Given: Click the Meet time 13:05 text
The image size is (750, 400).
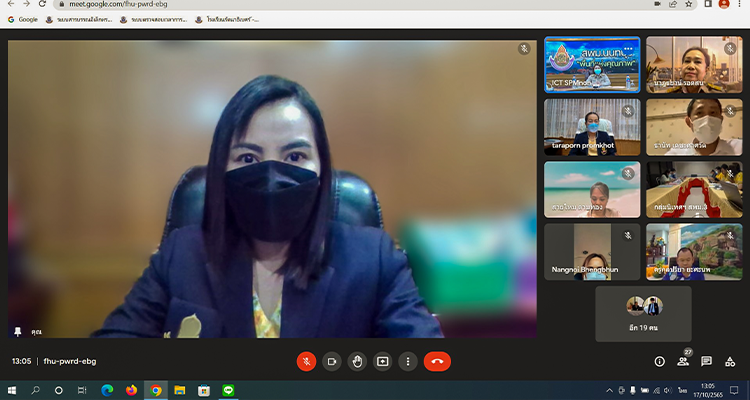Looking at the screenshot, I should tap(22, 361).
